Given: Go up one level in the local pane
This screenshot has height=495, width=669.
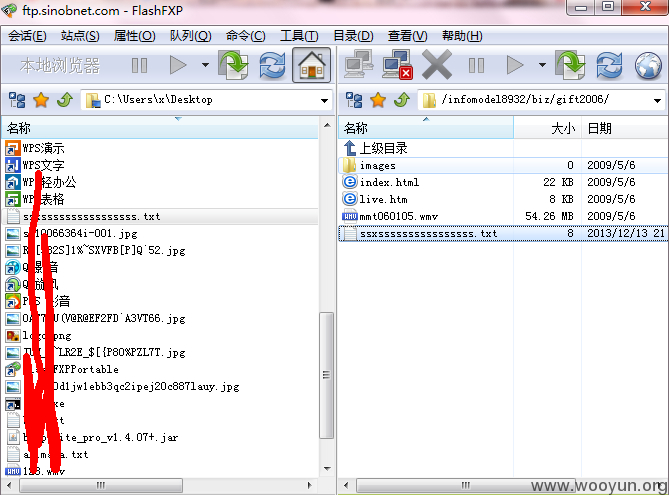Looking at the screenshot, I should pyautogui.click(x=65, y=100).
